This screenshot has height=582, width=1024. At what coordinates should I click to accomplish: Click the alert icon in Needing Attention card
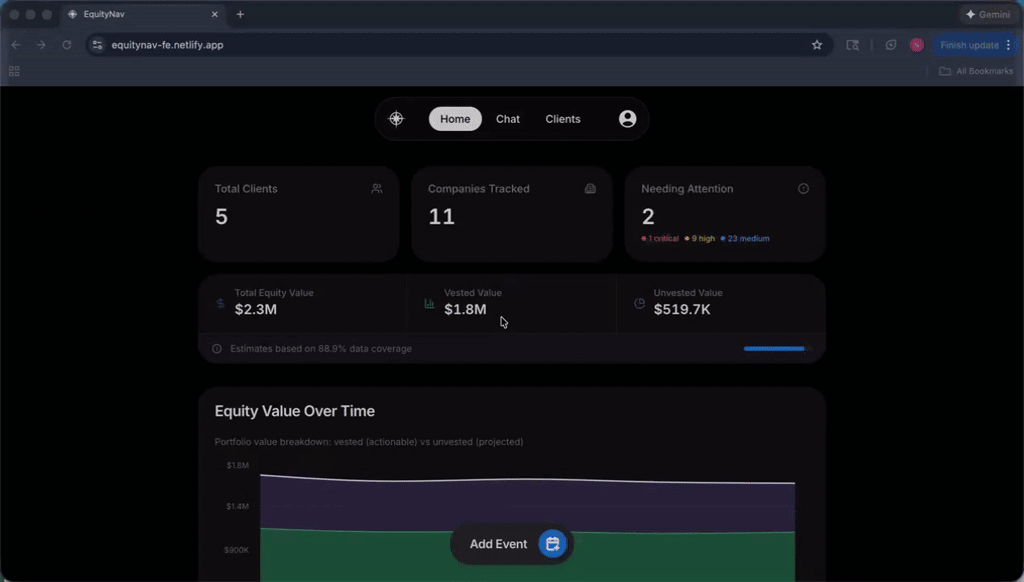[803, 189]
